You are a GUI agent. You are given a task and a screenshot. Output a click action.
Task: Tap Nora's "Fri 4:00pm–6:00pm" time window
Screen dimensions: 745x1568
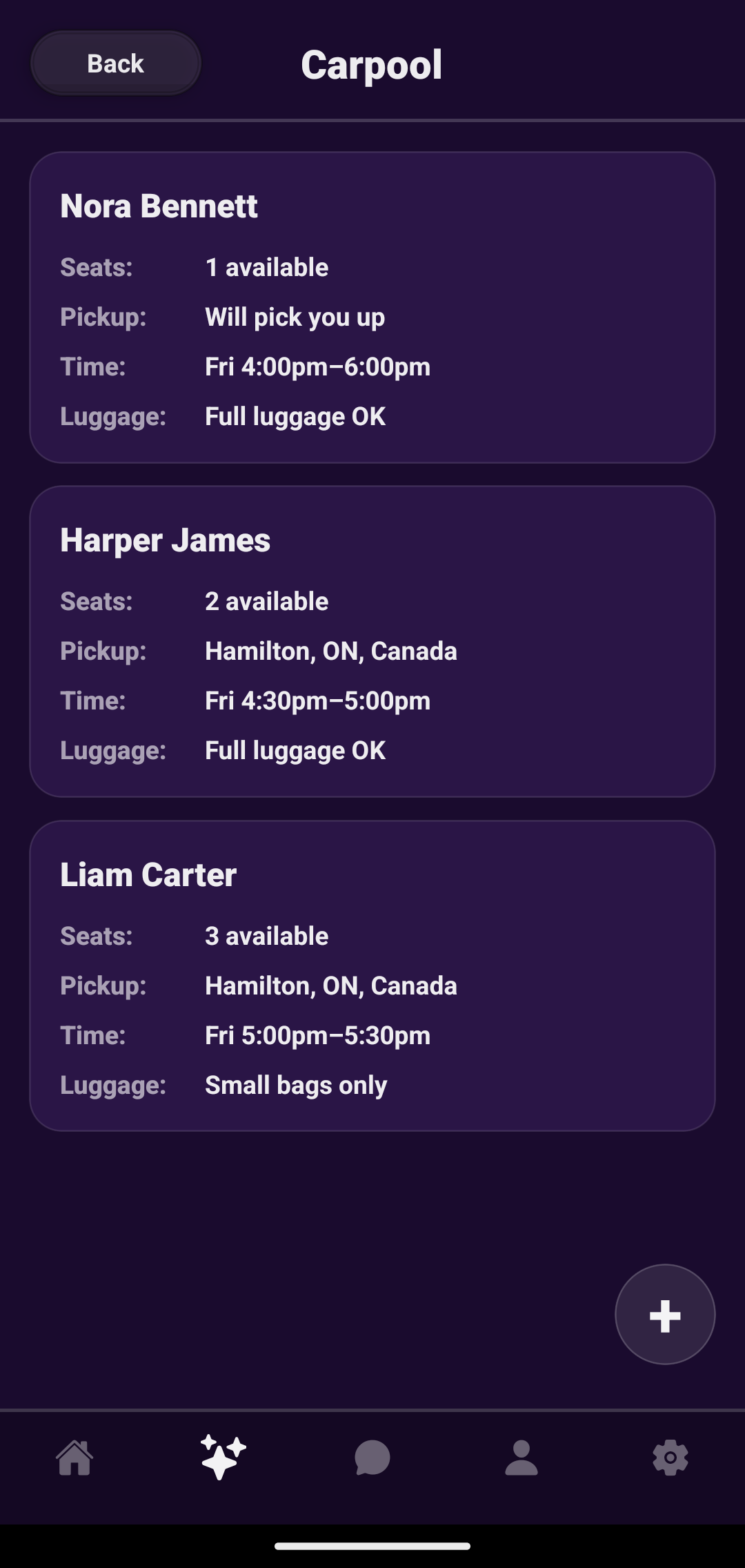(x=317, y=367)
